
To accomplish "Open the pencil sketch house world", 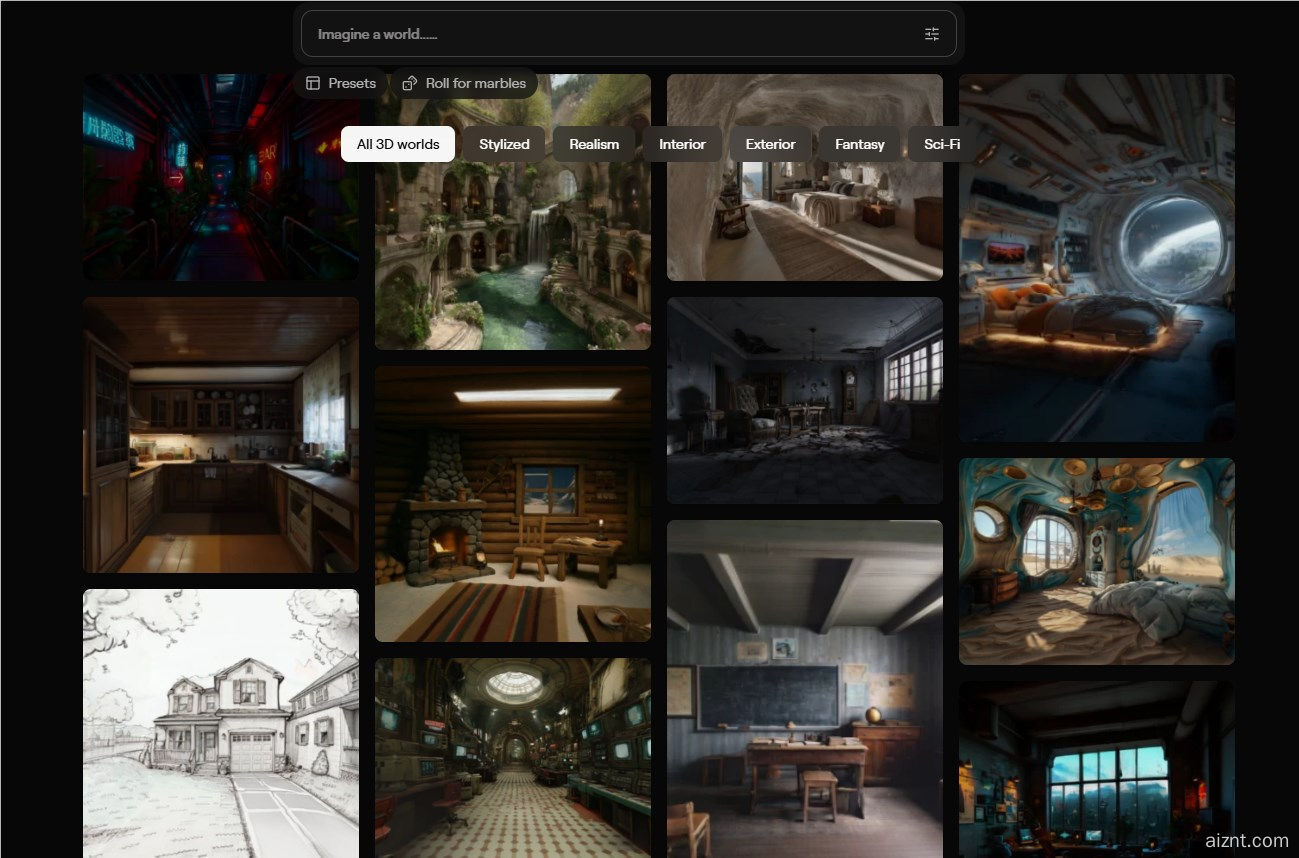I will tap(220, 722).
